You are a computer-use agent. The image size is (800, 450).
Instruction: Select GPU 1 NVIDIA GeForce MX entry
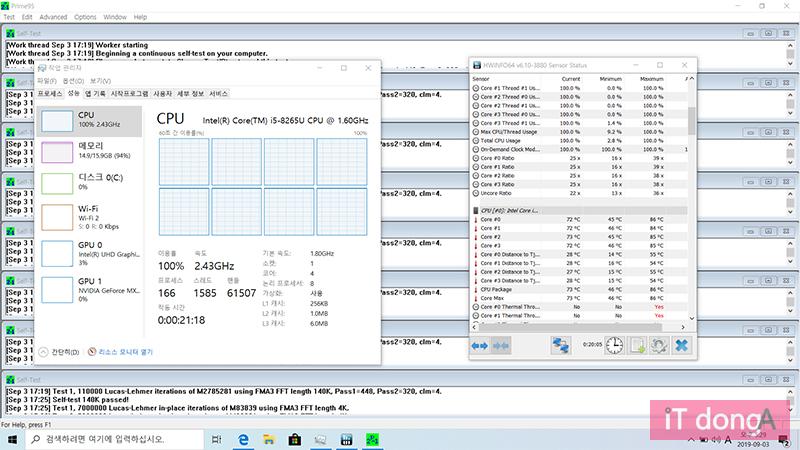(89, 289)
